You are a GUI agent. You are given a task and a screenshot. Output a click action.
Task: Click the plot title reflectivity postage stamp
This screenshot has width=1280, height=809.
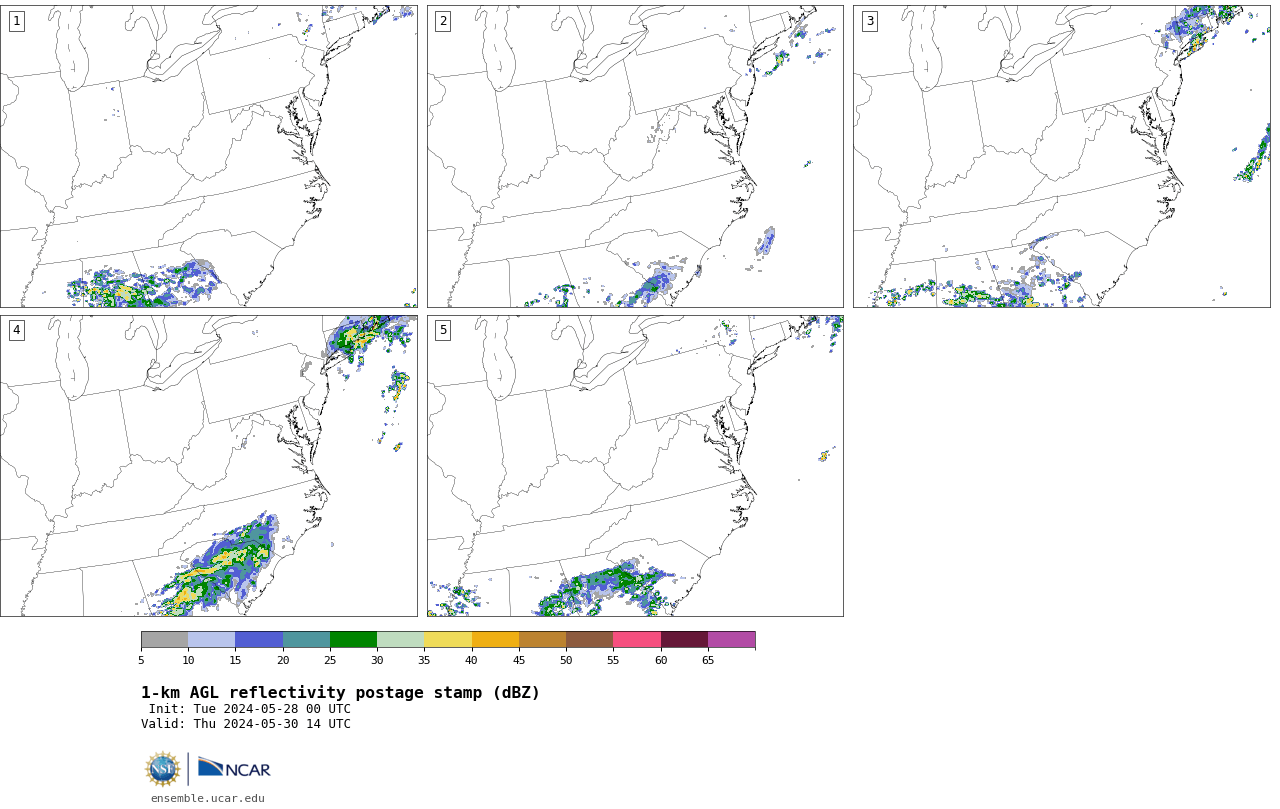(x=340, y=693)
